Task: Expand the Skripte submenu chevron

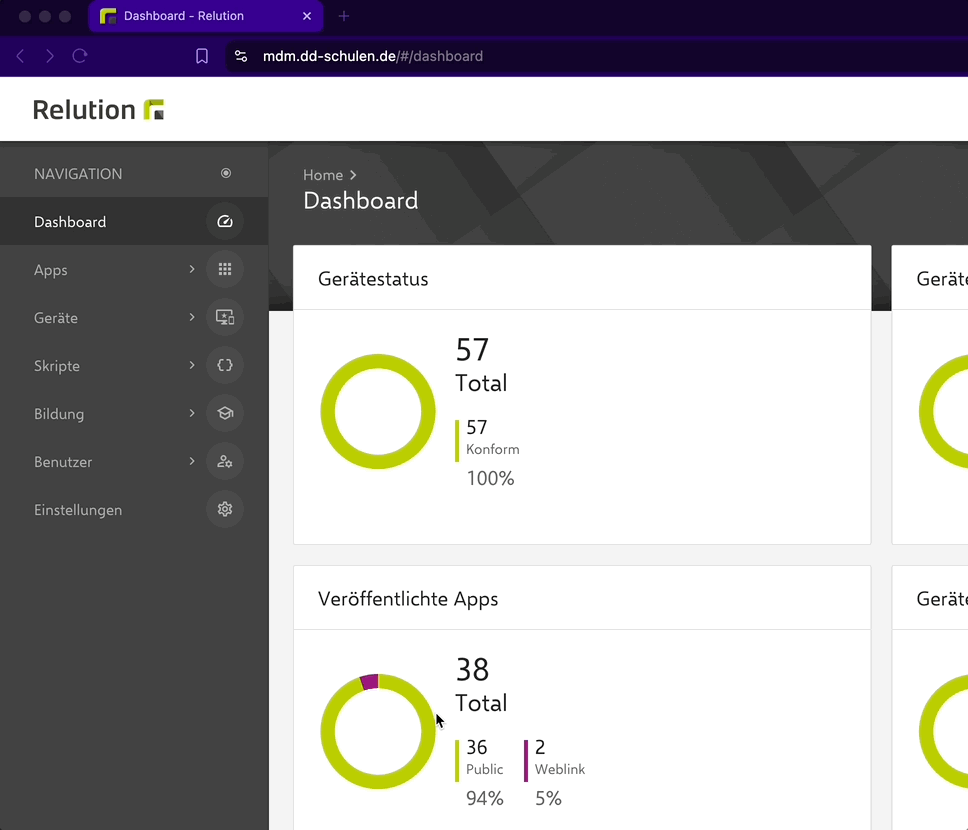Action: 192,366
